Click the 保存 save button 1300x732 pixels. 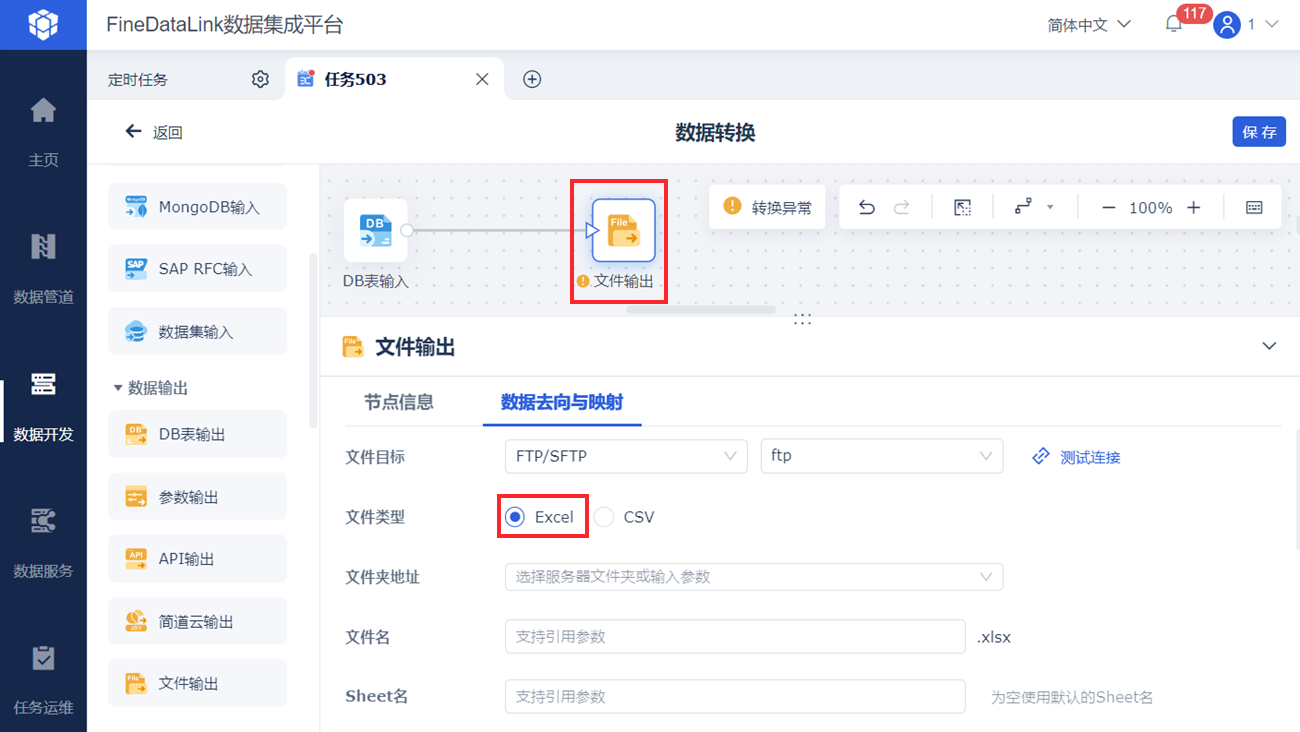tap(1259, 131)
